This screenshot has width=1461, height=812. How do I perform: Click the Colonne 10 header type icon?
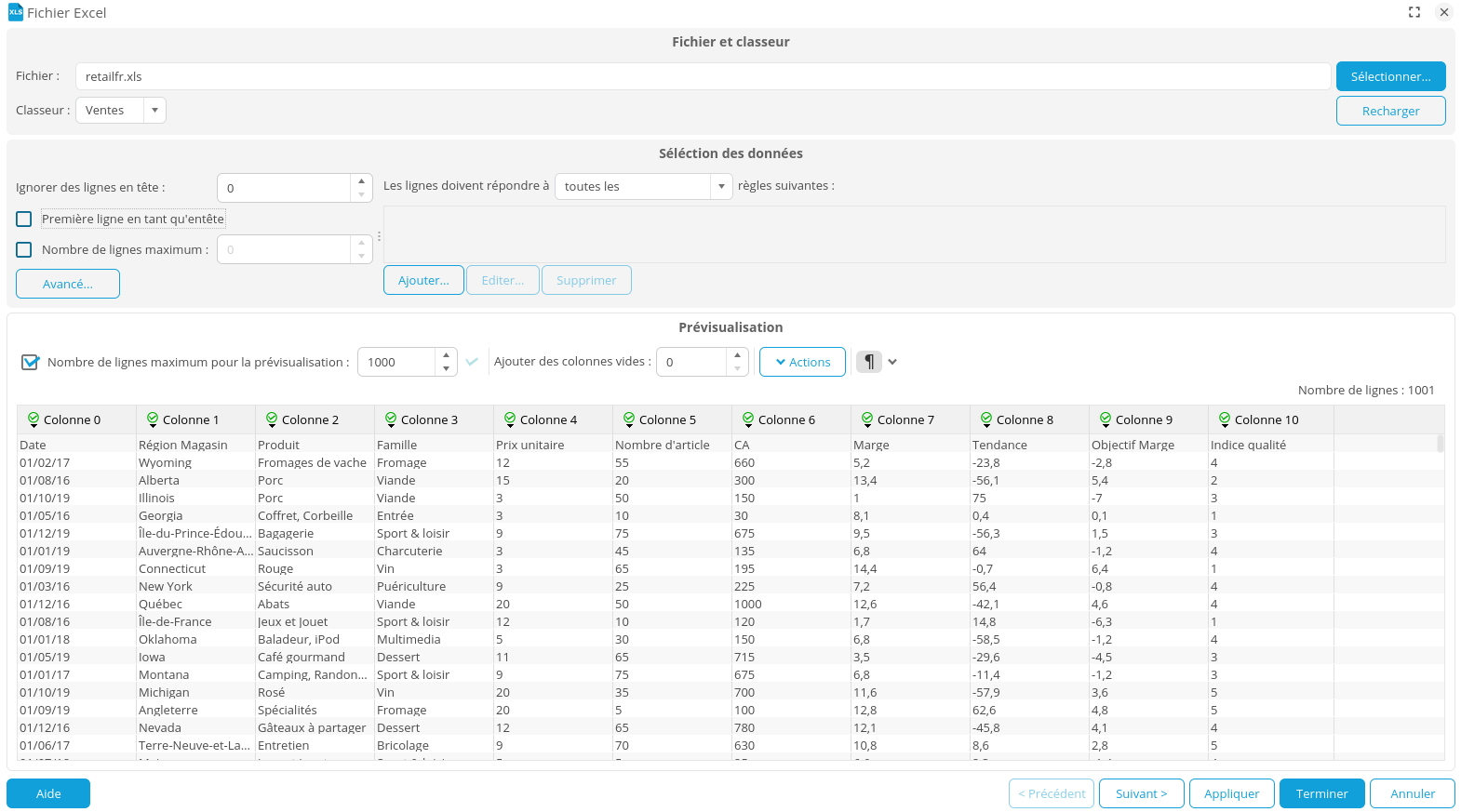pos(1225,419)
